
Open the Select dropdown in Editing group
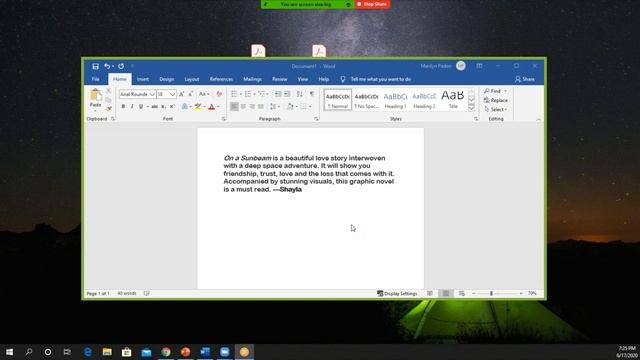[496, 109]
